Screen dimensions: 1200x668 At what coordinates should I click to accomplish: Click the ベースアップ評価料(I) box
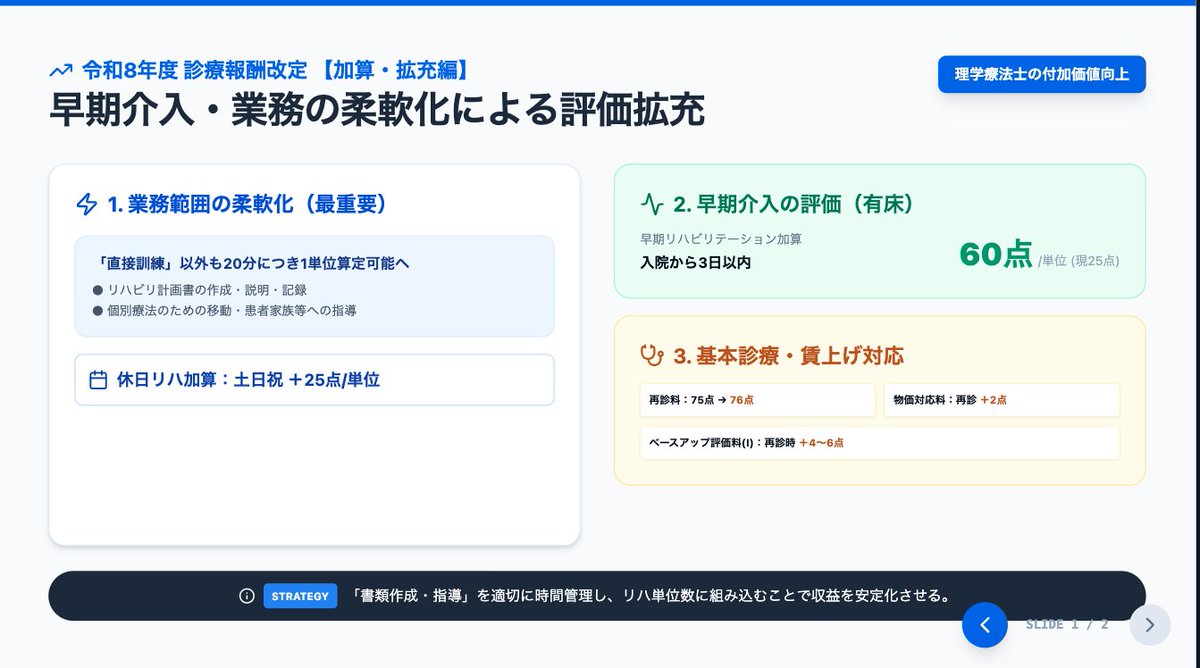[880, 442]
